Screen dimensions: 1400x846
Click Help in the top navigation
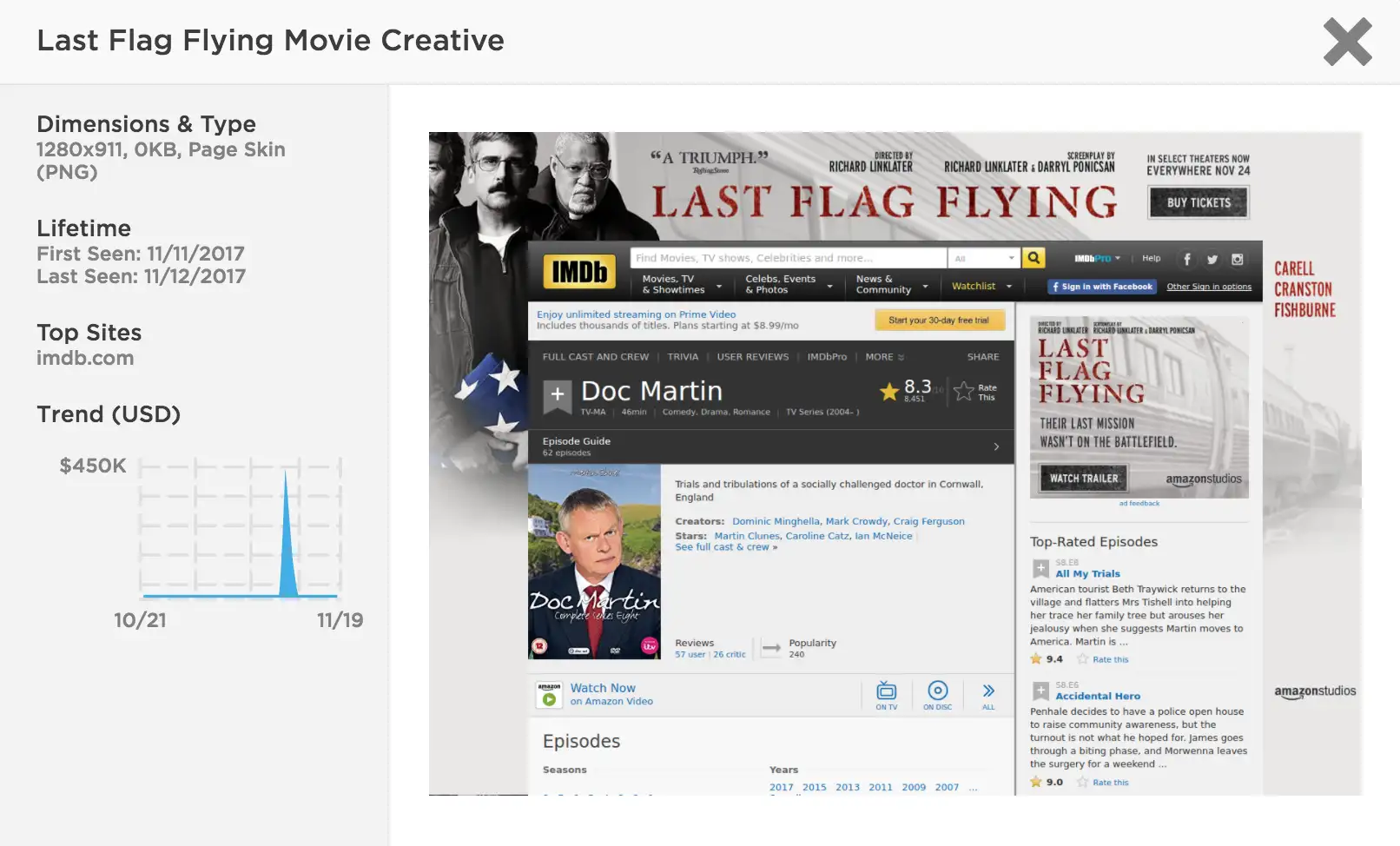(1151, 258)
